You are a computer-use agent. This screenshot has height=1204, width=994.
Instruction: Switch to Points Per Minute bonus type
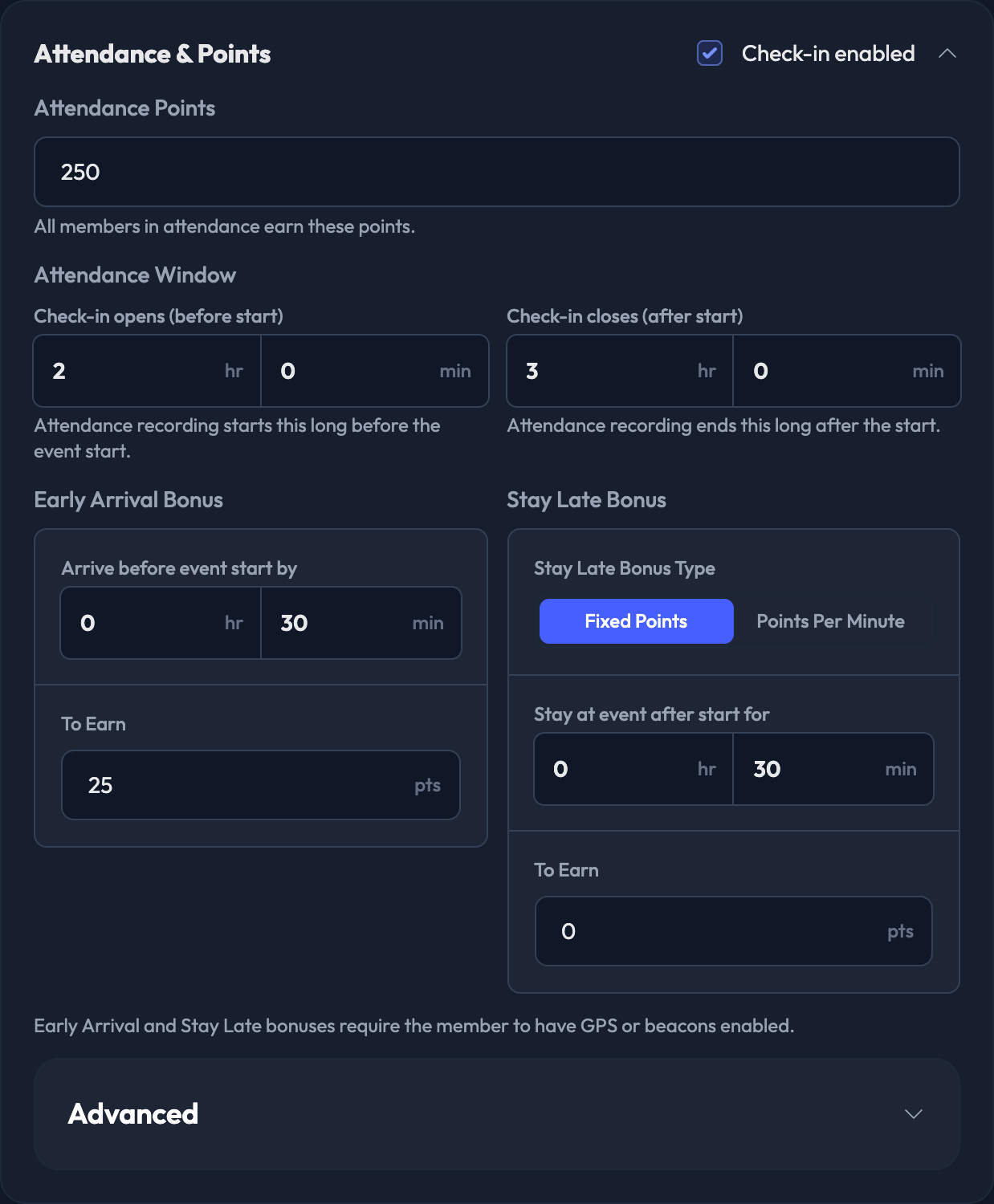[831, 621]
